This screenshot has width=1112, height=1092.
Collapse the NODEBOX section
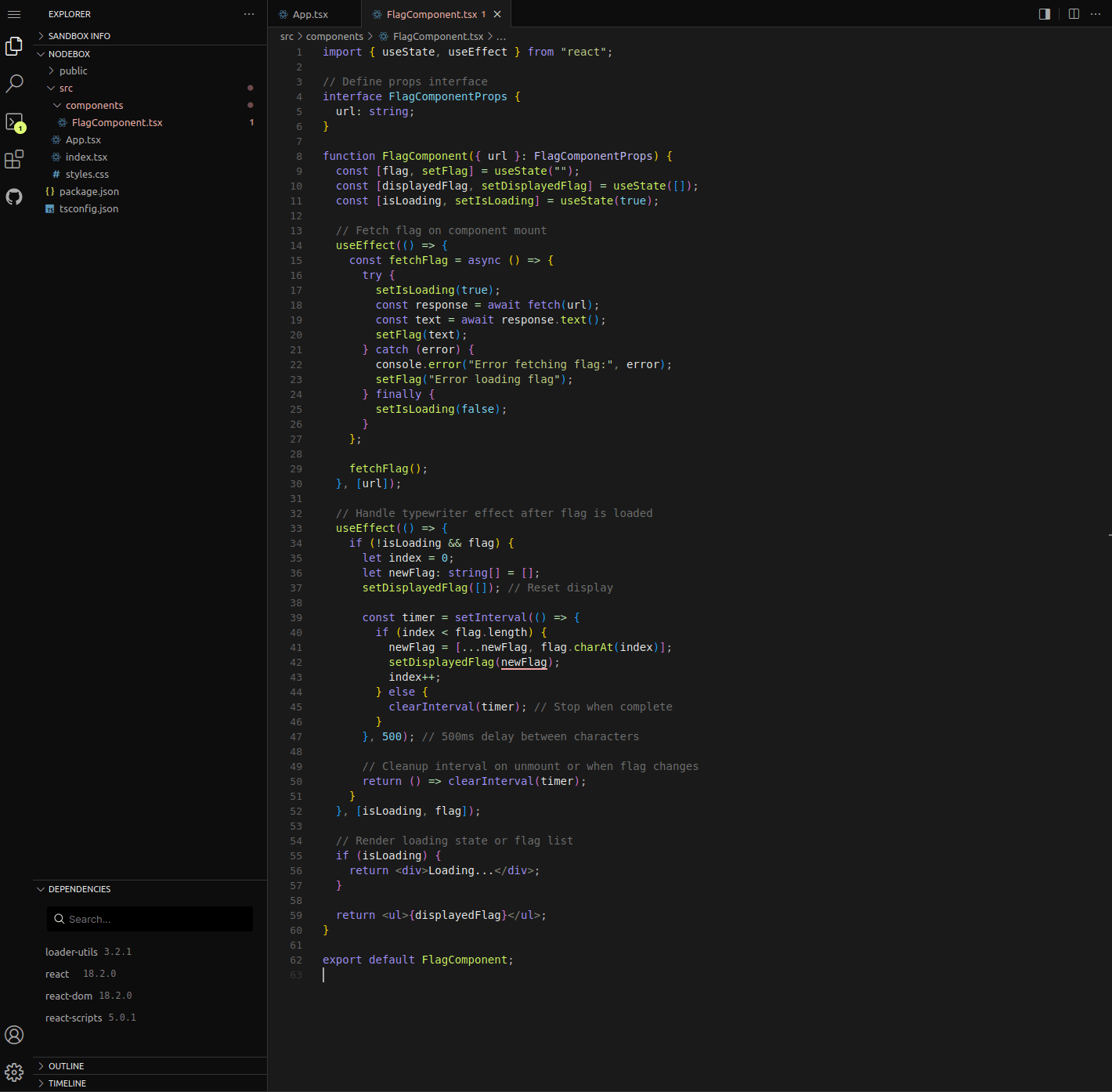click(150, 54)
